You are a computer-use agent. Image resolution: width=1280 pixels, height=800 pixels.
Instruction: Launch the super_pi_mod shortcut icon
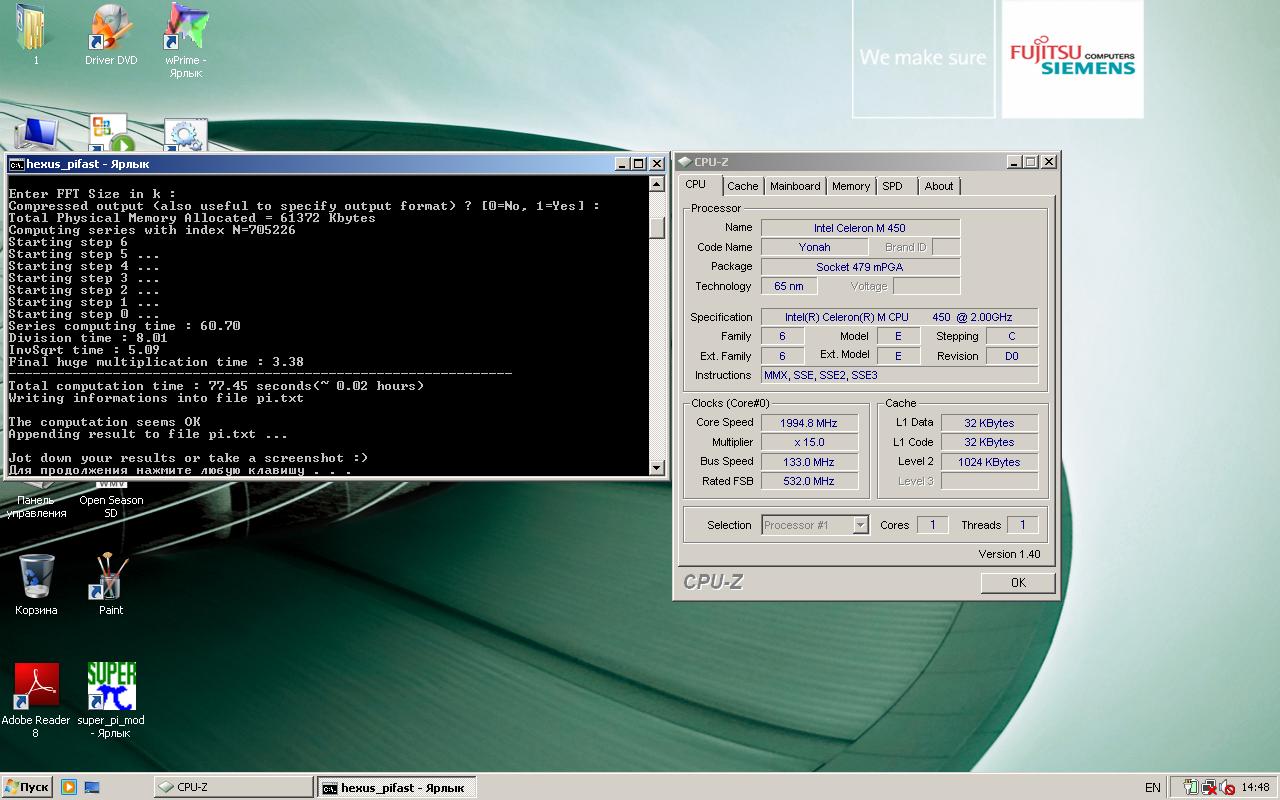pyautogui.click(x=111, y=687)
